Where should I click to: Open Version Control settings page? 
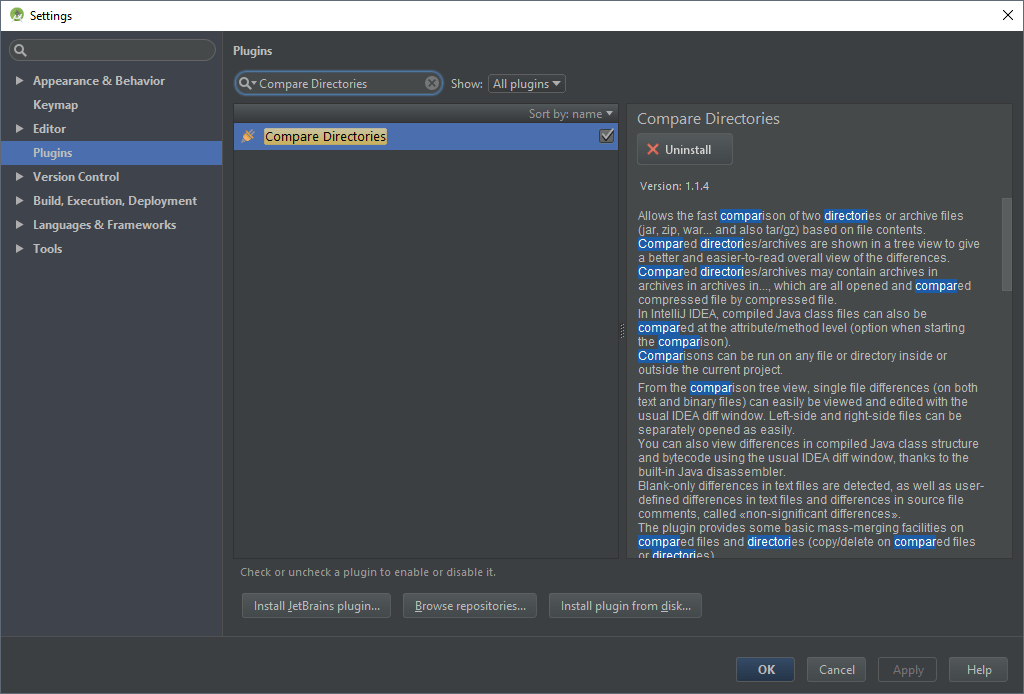[x=76, y=176]
